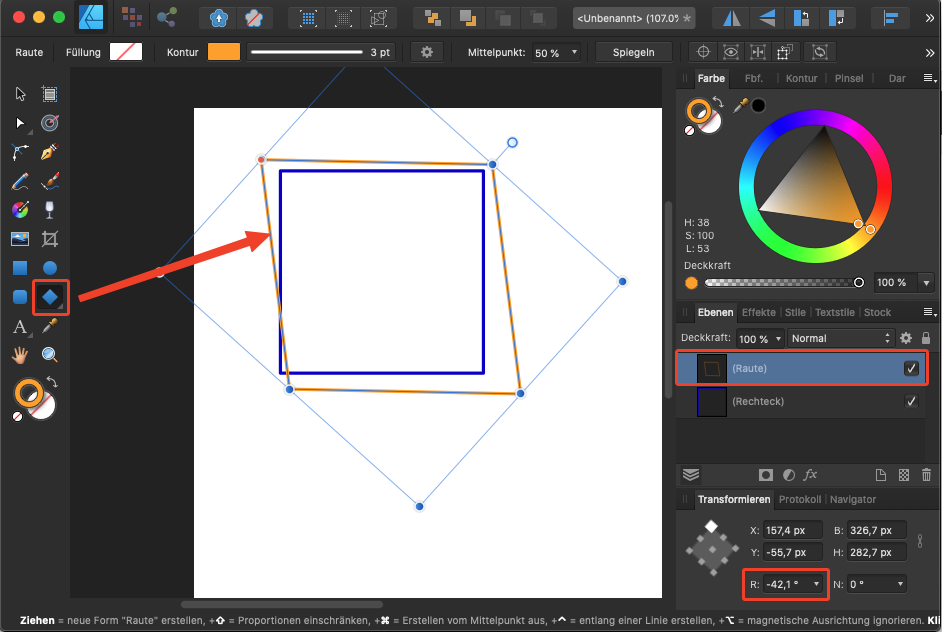Select the Zoom tool
This screenshot has width=942, height=632.
[x=50, y=354]
